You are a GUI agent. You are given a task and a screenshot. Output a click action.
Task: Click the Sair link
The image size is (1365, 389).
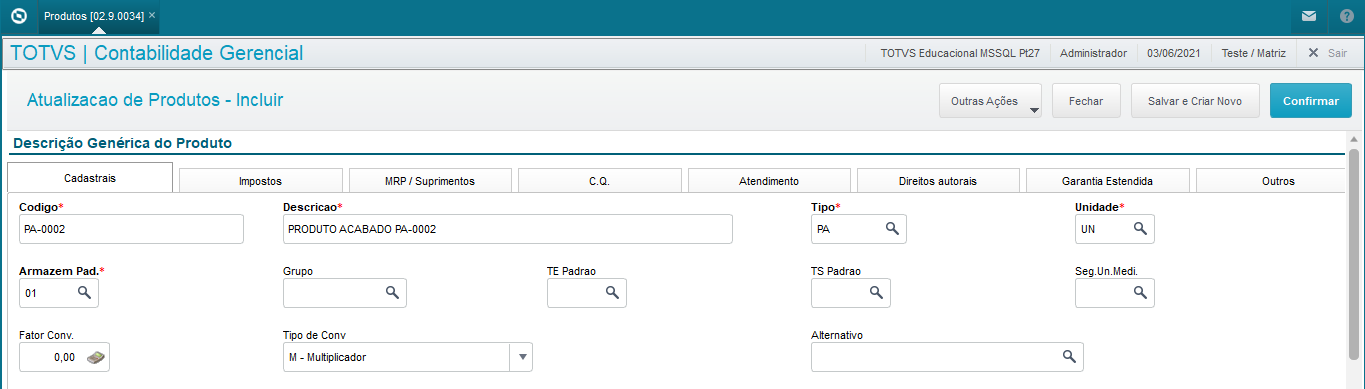[x=1337, y=53]
